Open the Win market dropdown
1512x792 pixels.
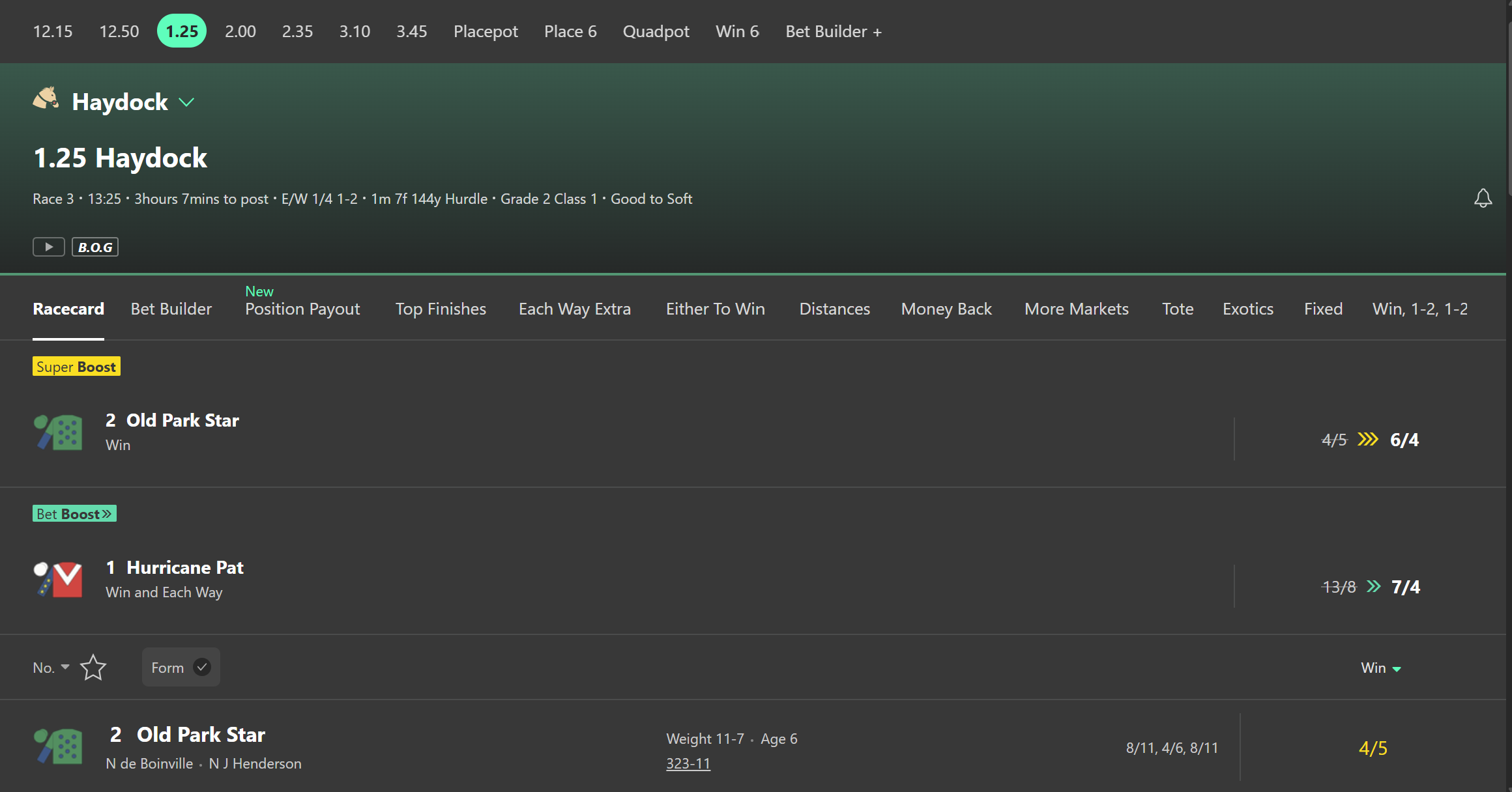1380,667
